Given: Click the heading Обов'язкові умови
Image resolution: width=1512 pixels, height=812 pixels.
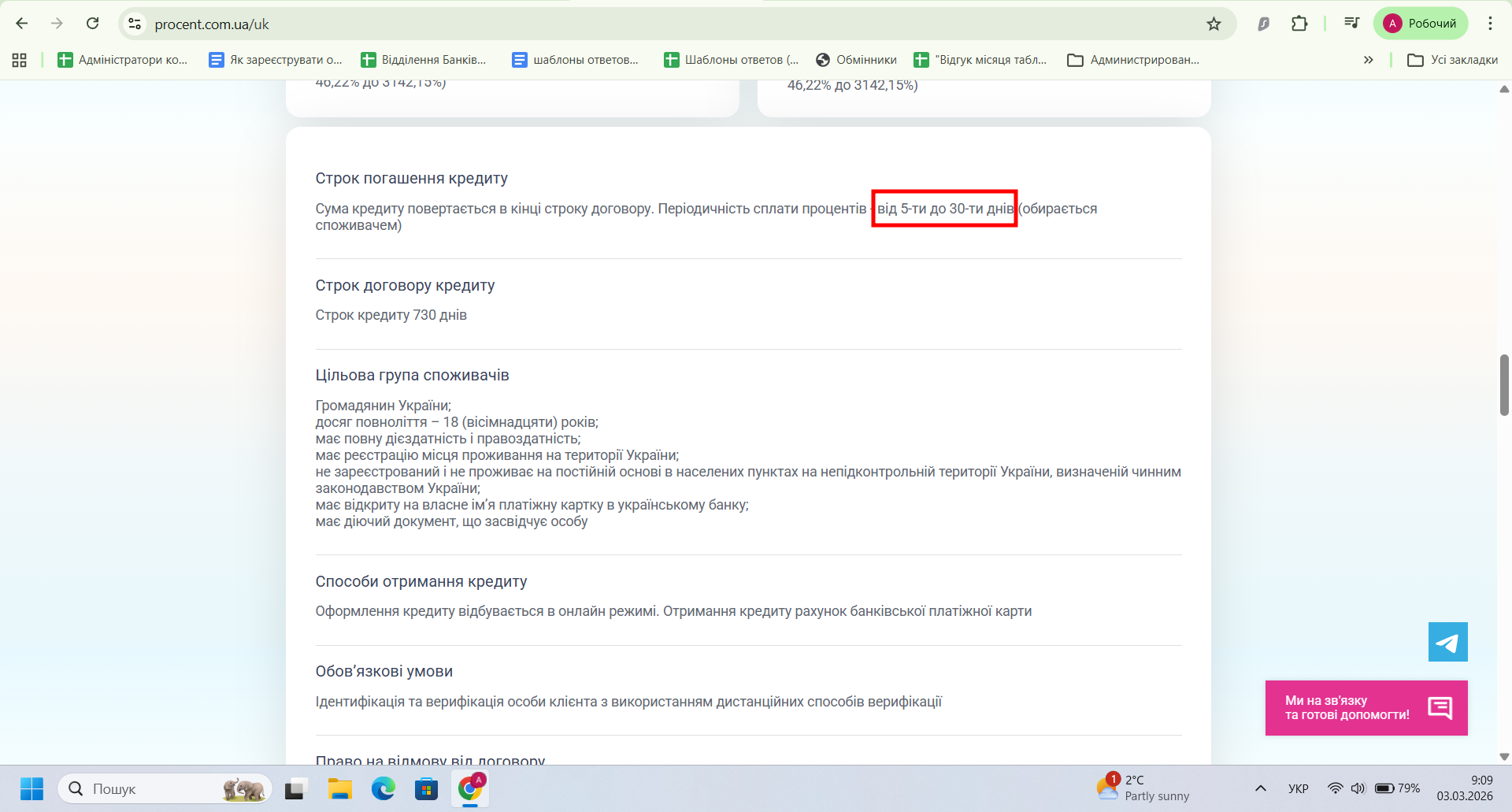Looking at the screenshot, I should [x=384, y=671].
